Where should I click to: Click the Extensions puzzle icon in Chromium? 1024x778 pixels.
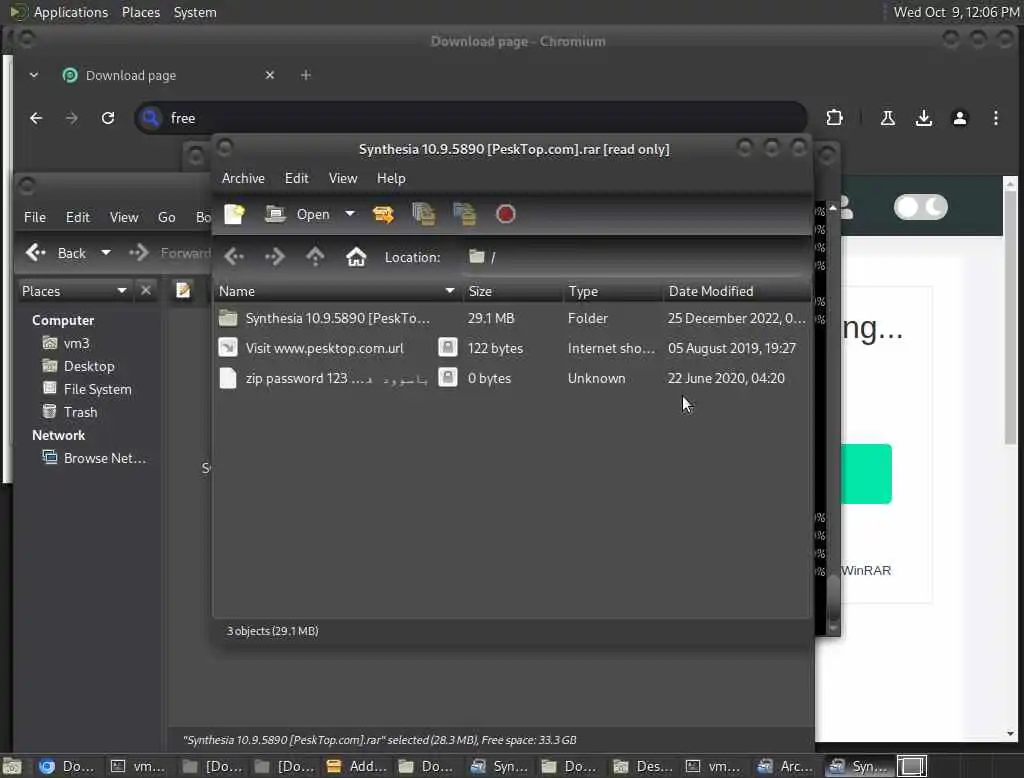coord(834,118)
